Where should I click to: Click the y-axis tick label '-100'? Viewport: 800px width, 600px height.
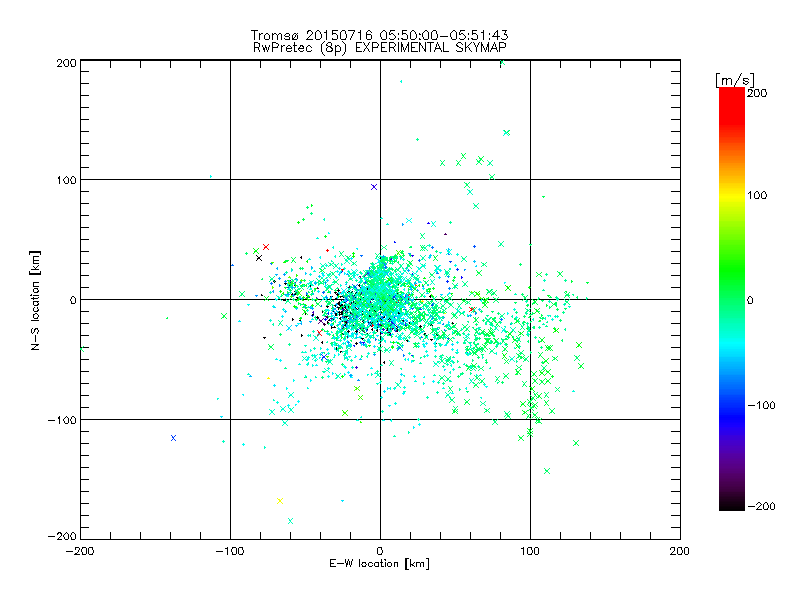click(62, 420)
